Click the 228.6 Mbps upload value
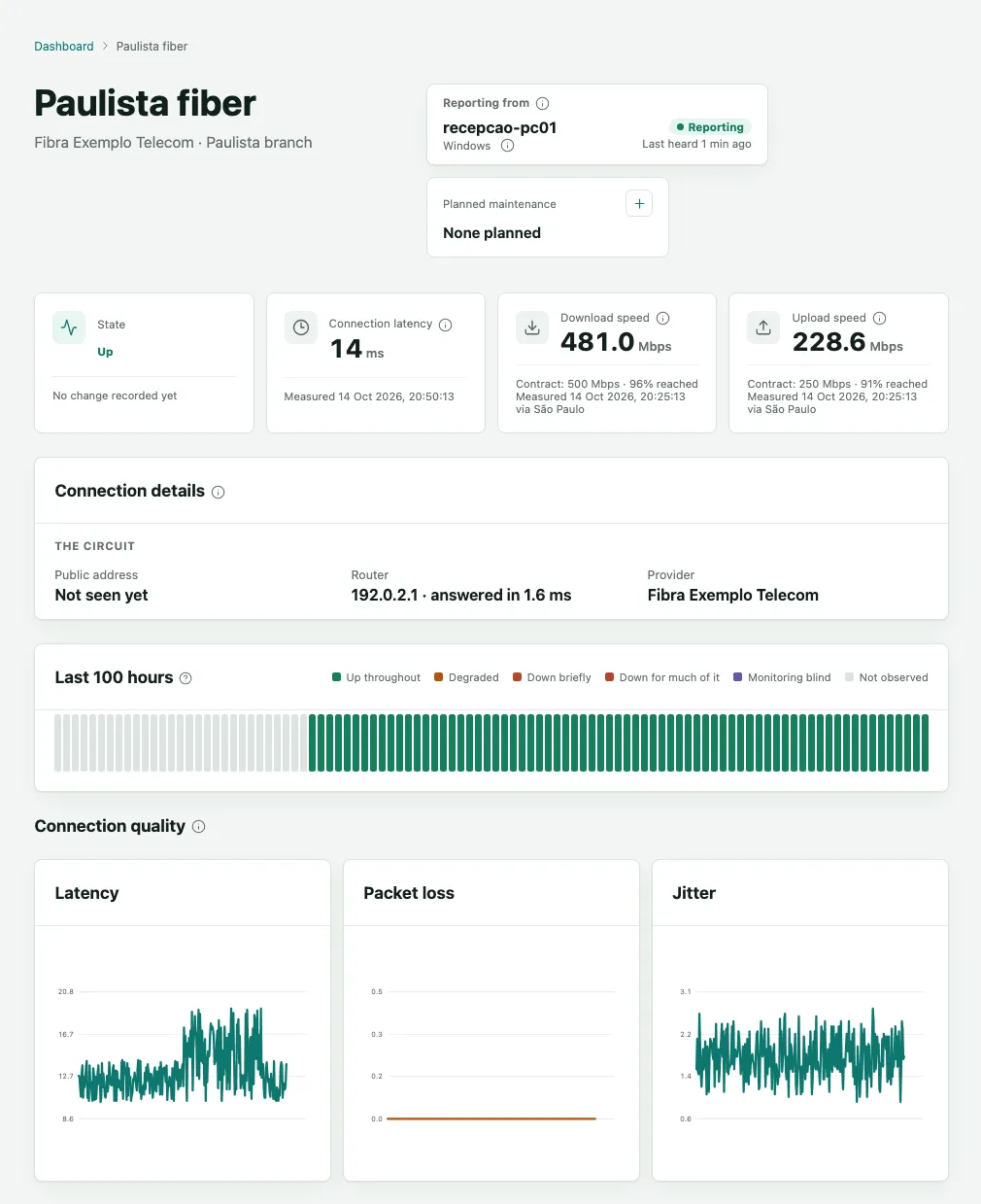This screenshot has height=1204, width=981. coord(847,342)
